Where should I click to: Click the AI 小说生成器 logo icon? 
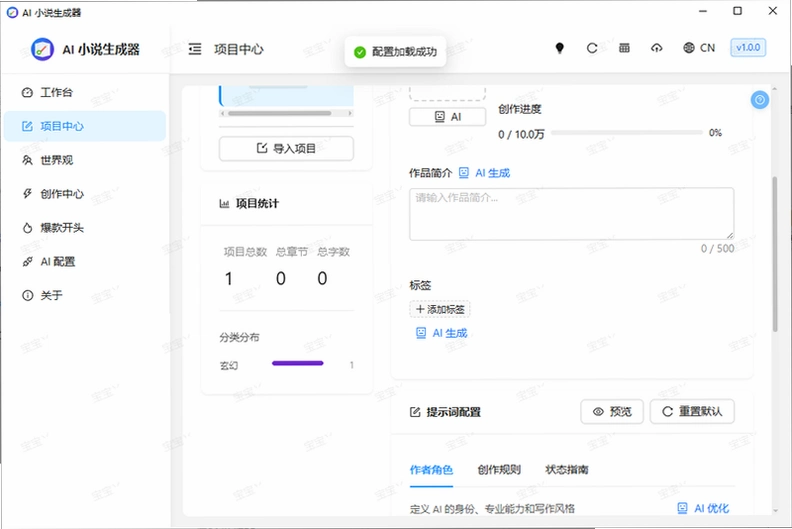42,50
